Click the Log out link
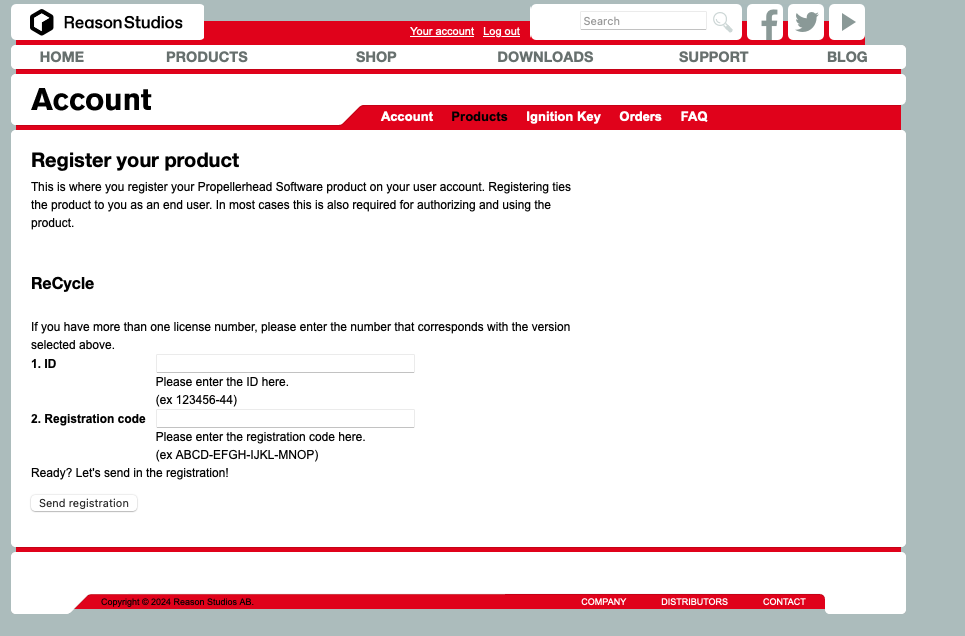The height and width of the screenshot is (636, 965). point(501,31)
